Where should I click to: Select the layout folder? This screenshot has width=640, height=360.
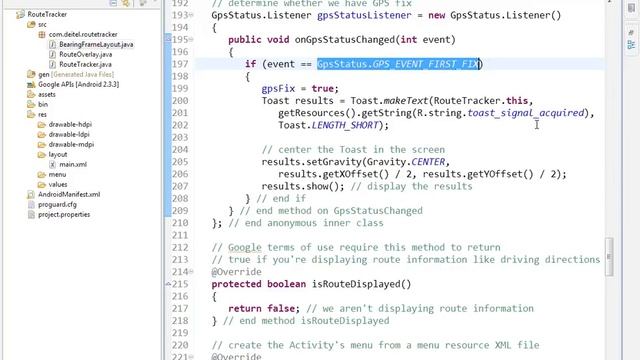click(52, 154)
